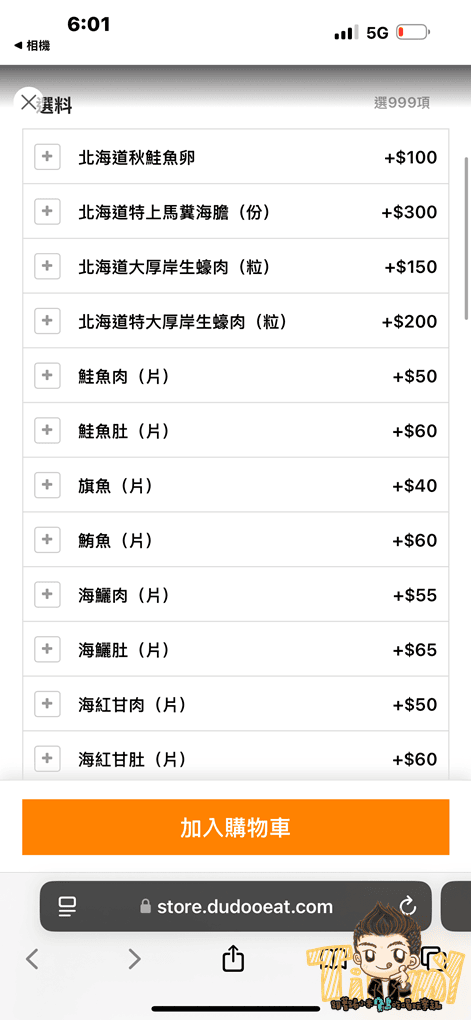Click the page scrollbar on right edge
Viewport: 471px width, 1020px height.
click(x=466, y=237)
